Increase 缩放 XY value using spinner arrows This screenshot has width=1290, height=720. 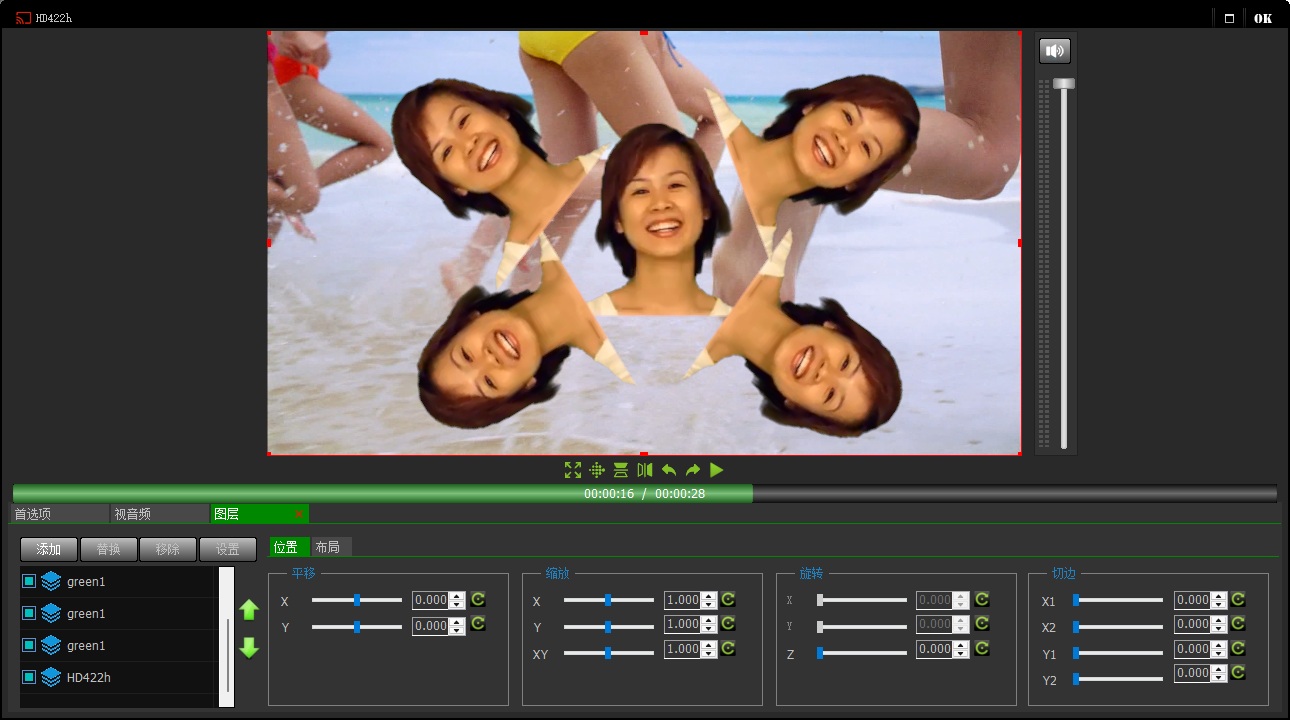click(709, 645)
